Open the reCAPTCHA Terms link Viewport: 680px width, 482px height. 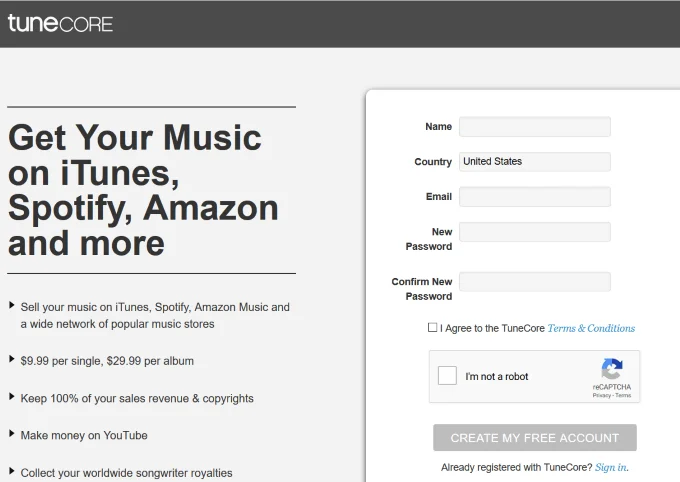[x=623, y=395]
